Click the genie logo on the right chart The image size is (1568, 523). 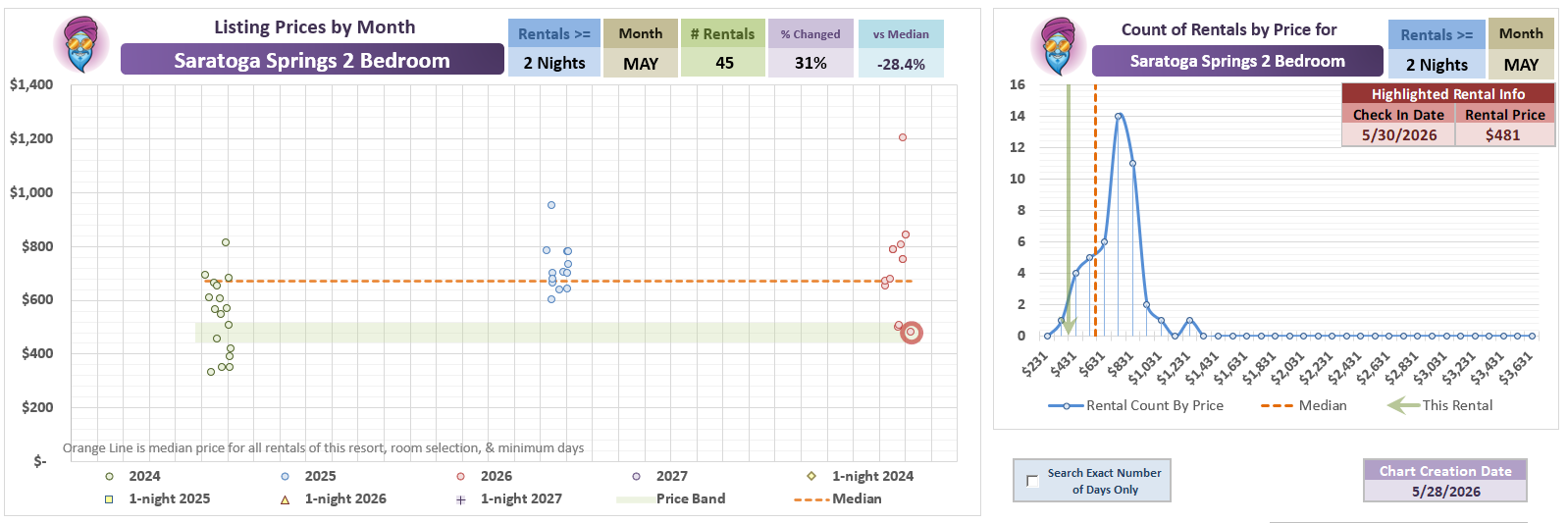click(1058, 46)
